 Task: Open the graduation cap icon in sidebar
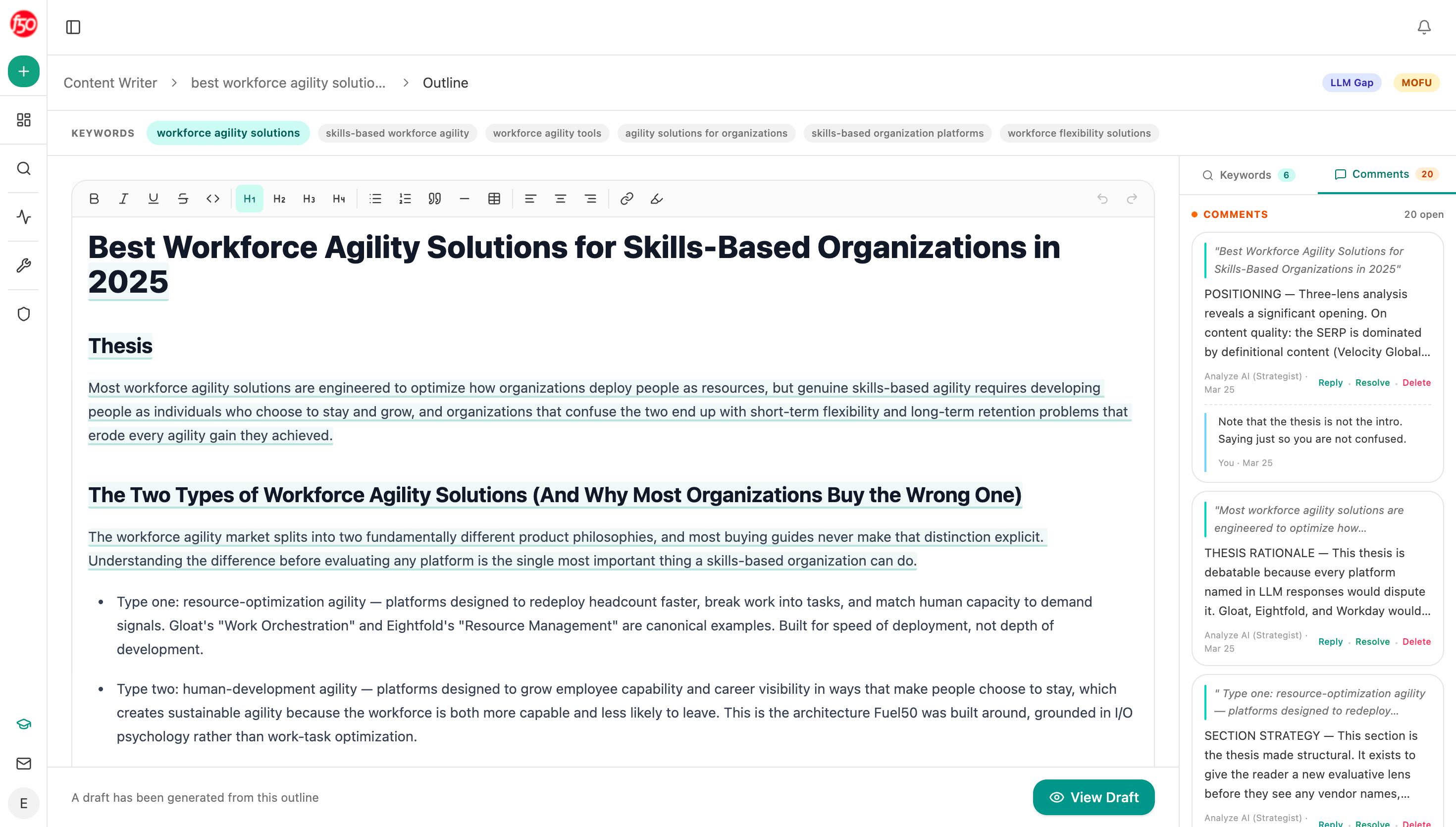tap(23, 724)
